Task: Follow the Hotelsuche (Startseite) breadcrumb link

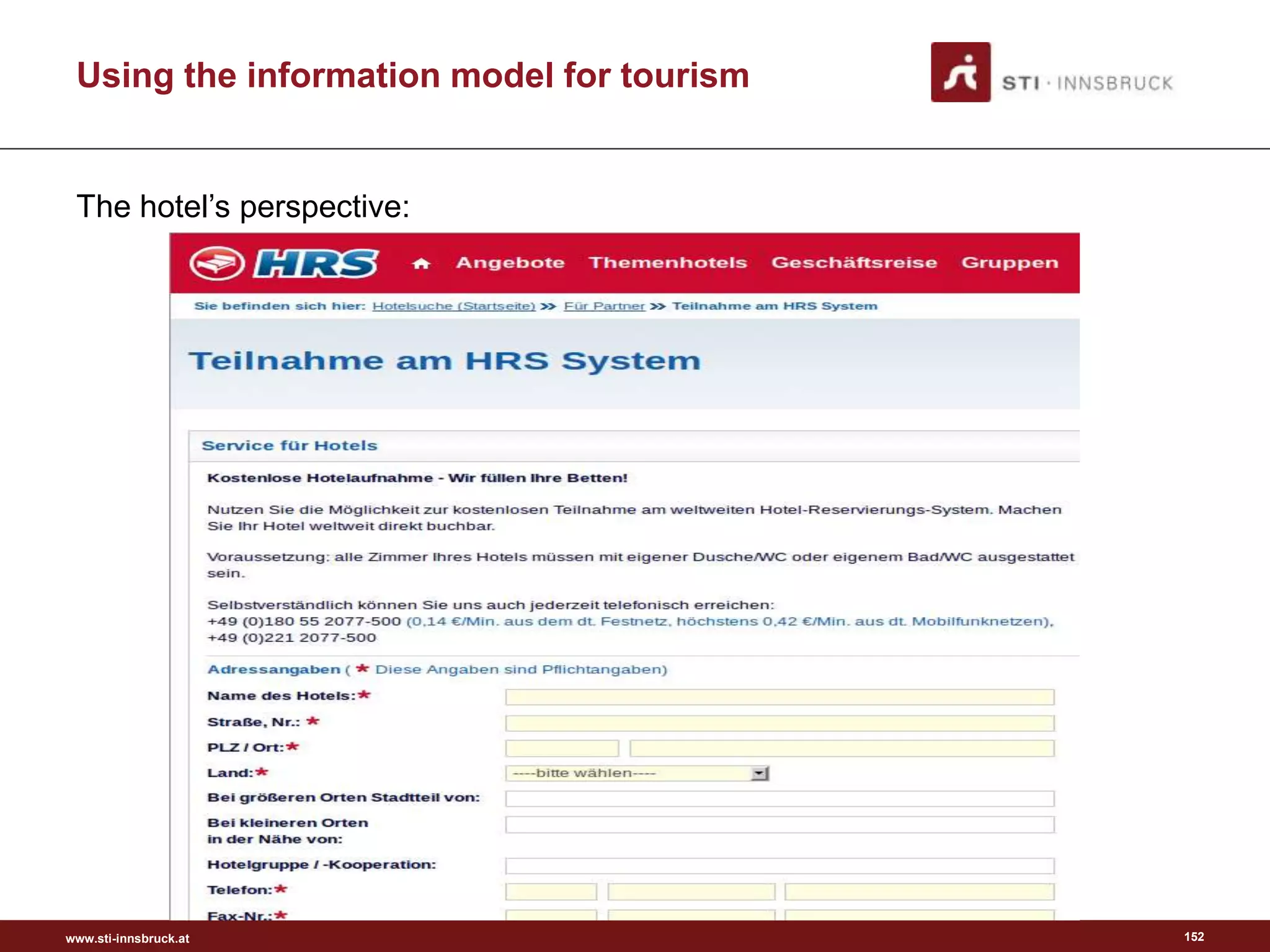Action: (454, 306)
